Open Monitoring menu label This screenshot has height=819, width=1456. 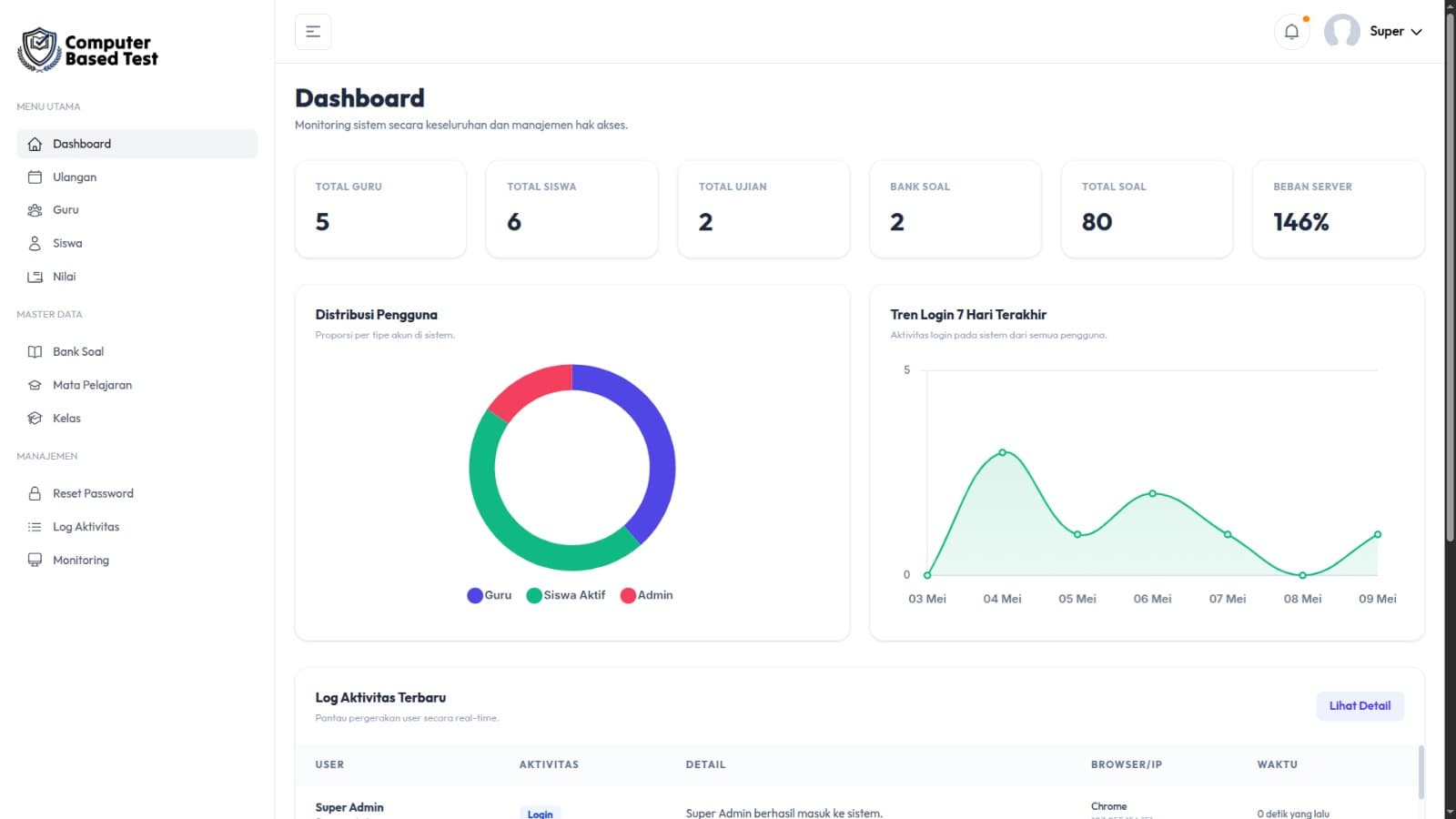81,561
